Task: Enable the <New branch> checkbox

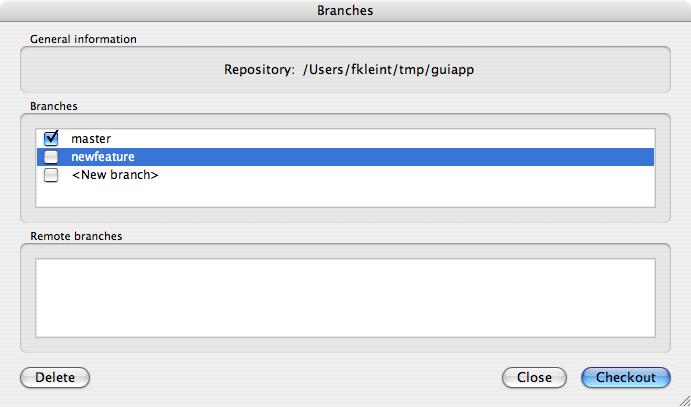Action: coord(51,175)
